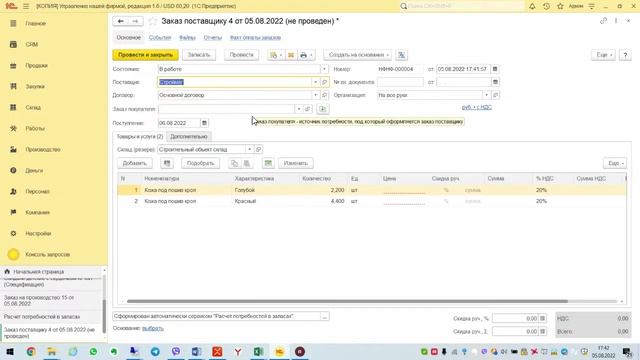This screenshot has height=360, width=640.
Task: Open the руб. + с НДС link
Action: (477, 107)
